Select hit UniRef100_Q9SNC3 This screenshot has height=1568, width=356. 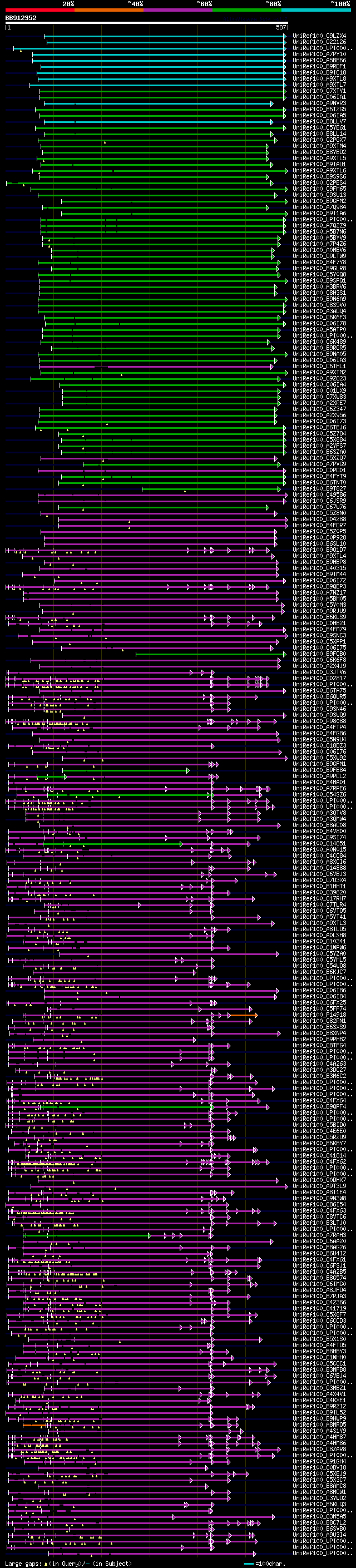coord(319,635)
